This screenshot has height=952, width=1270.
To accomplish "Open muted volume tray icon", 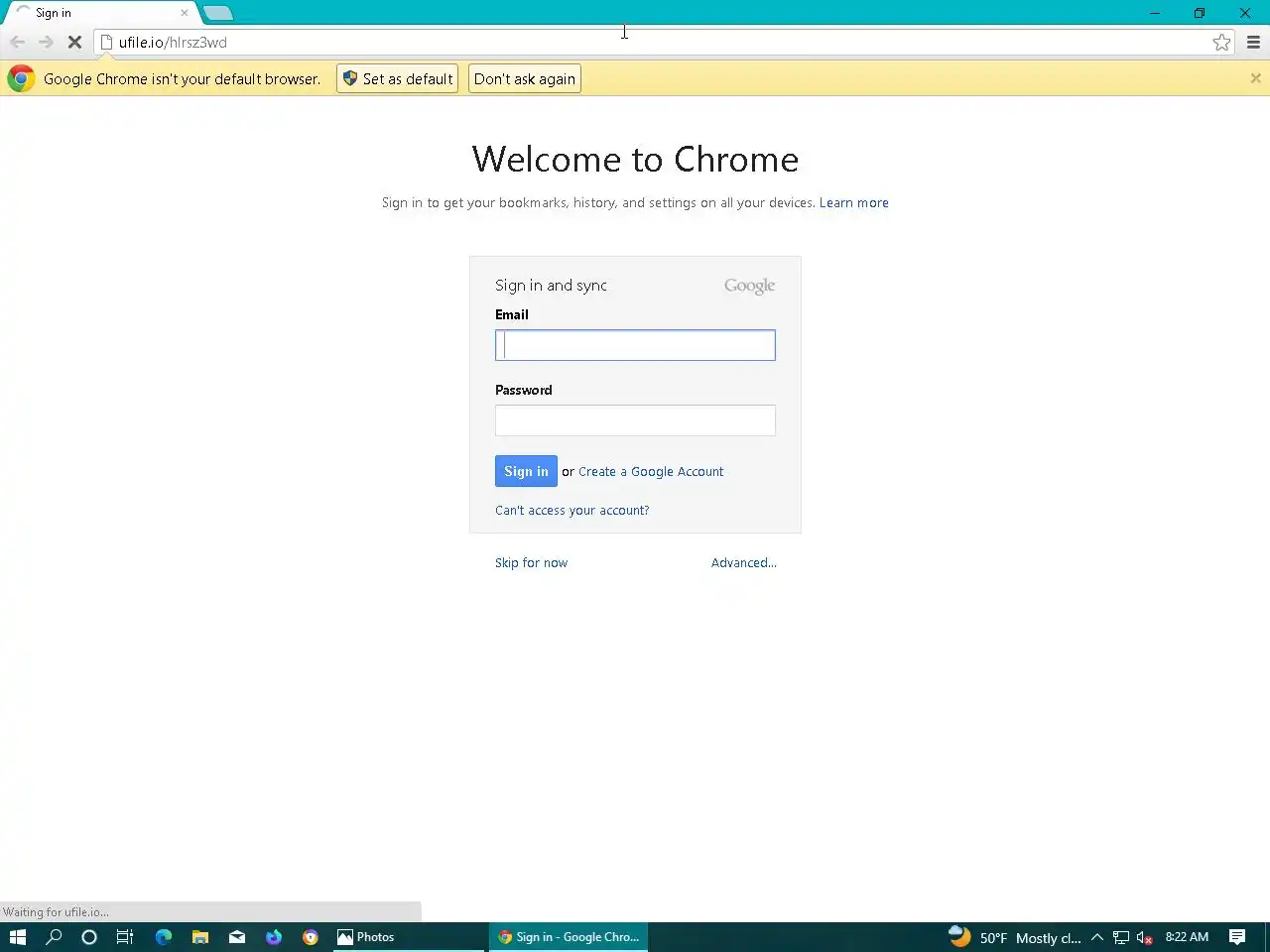I will [1144, 937].
